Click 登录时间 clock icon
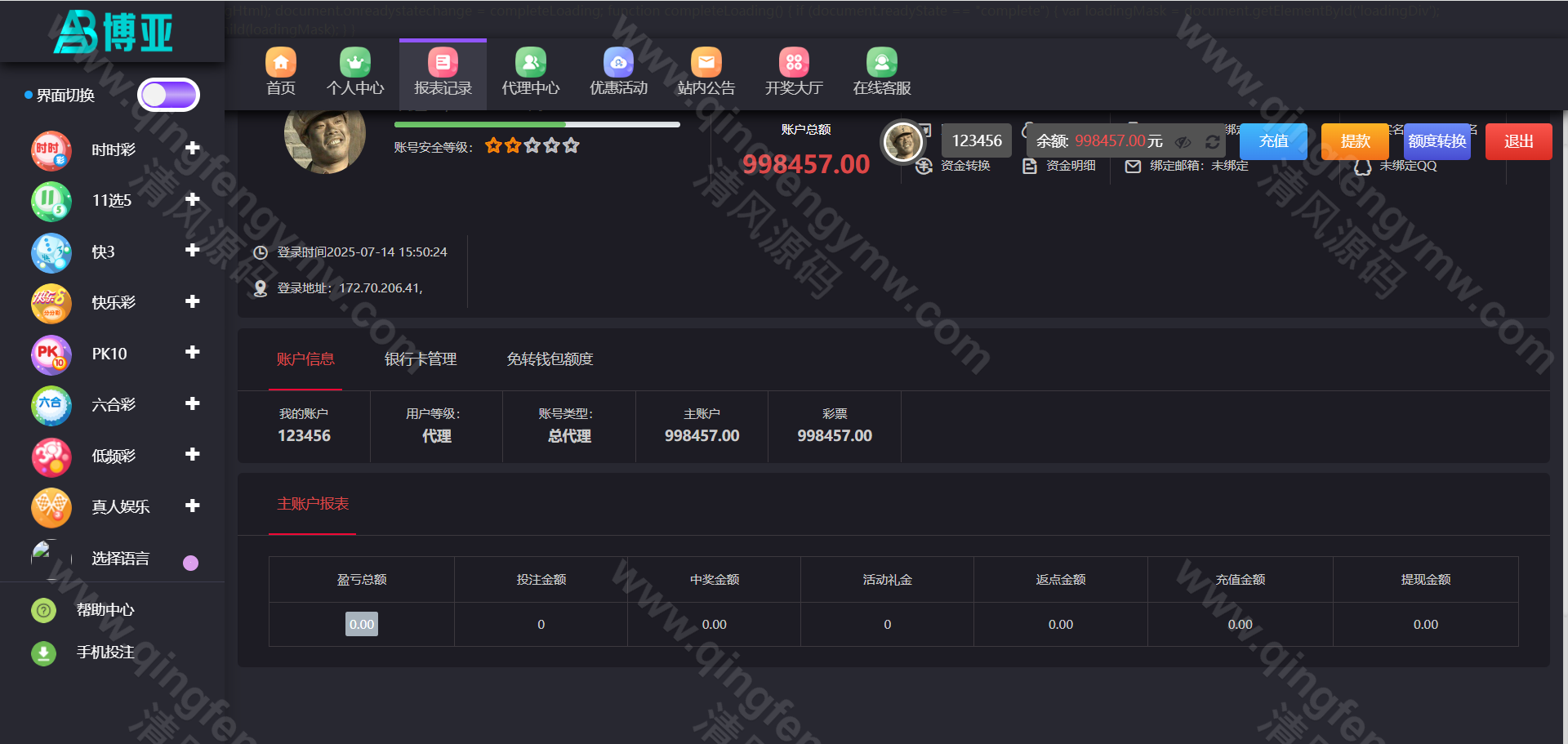Viewport: 1568px width, 744px height. coord(261,252)
